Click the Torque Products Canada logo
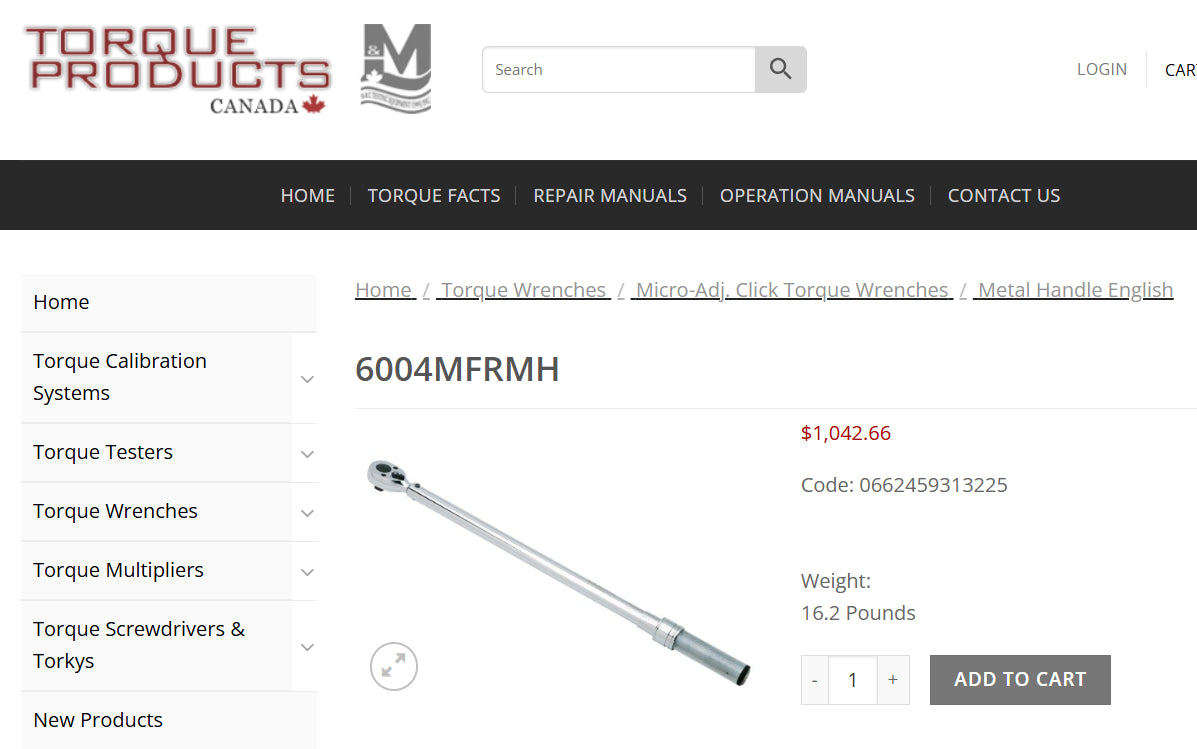This screenshot has width=1197, height=749. click(x=179, y=69)
